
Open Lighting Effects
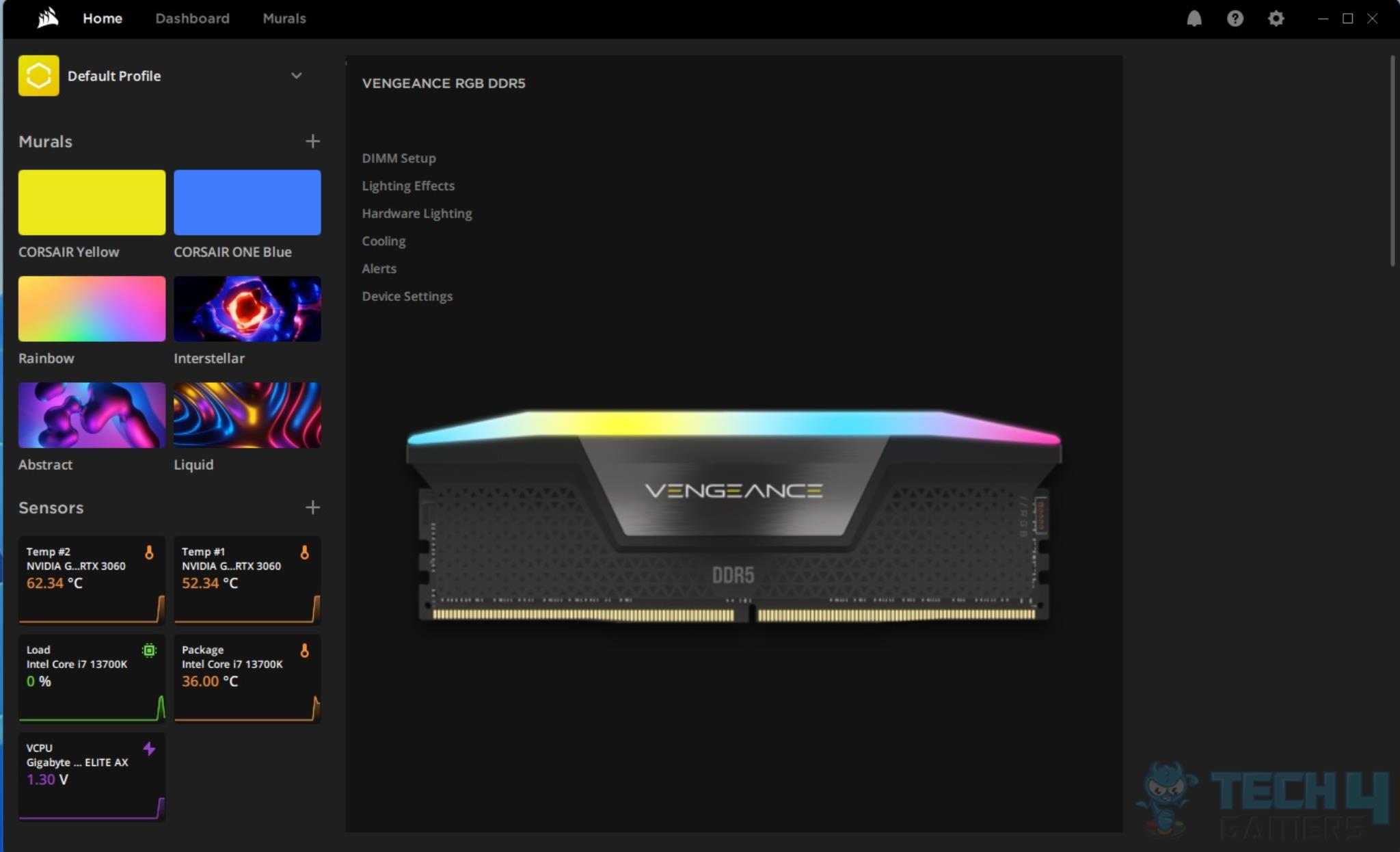pyautogui.click(x=408, y=186)
